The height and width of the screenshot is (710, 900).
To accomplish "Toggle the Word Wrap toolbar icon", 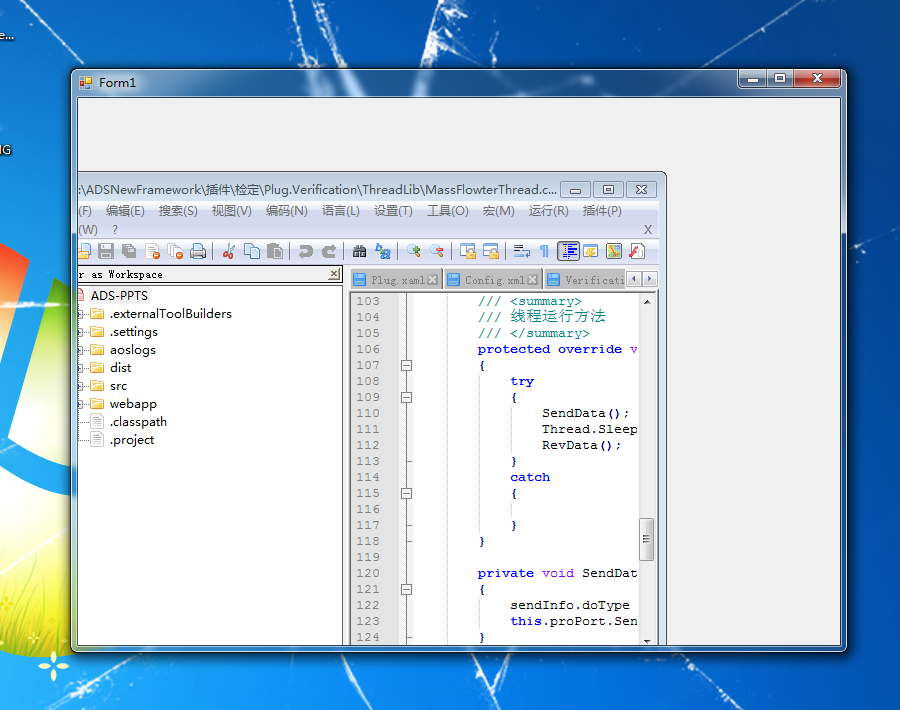I will coord(521,251).
